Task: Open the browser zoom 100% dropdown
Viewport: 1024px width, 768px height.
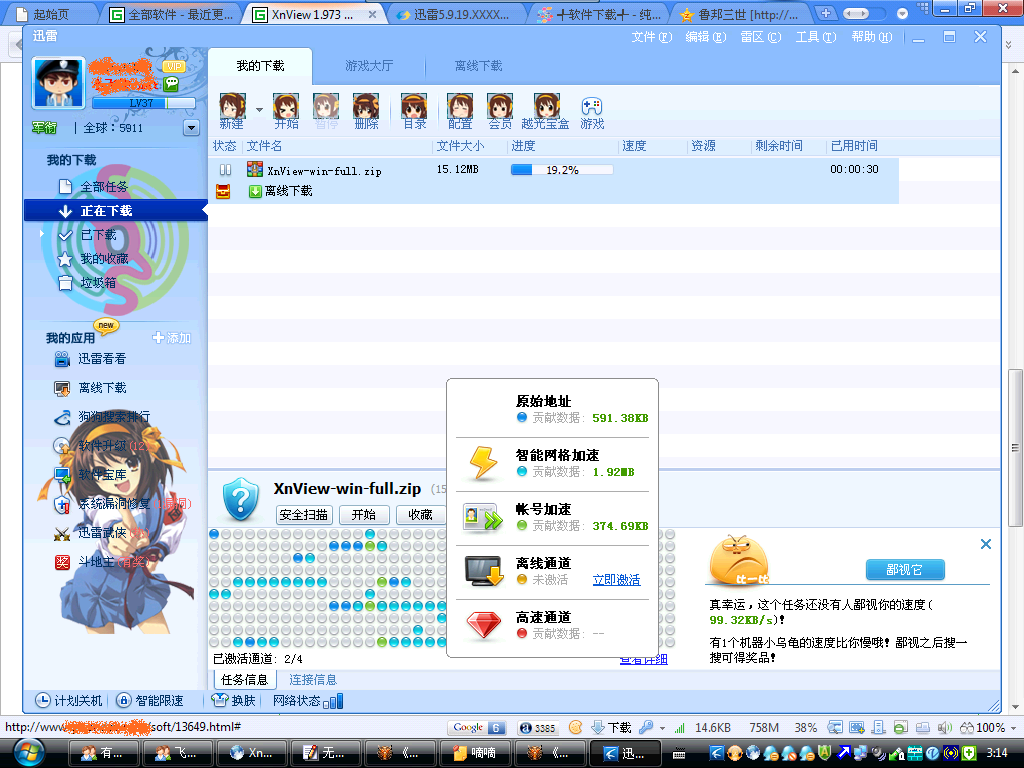Action: click(x=1013, y=728)
